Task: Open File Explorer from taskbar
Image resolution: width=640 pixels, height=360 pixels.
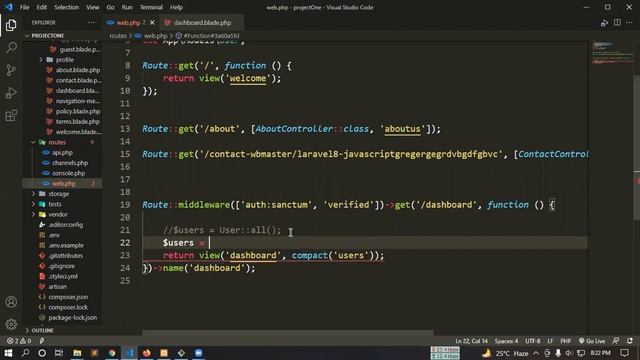Action: 77,353
